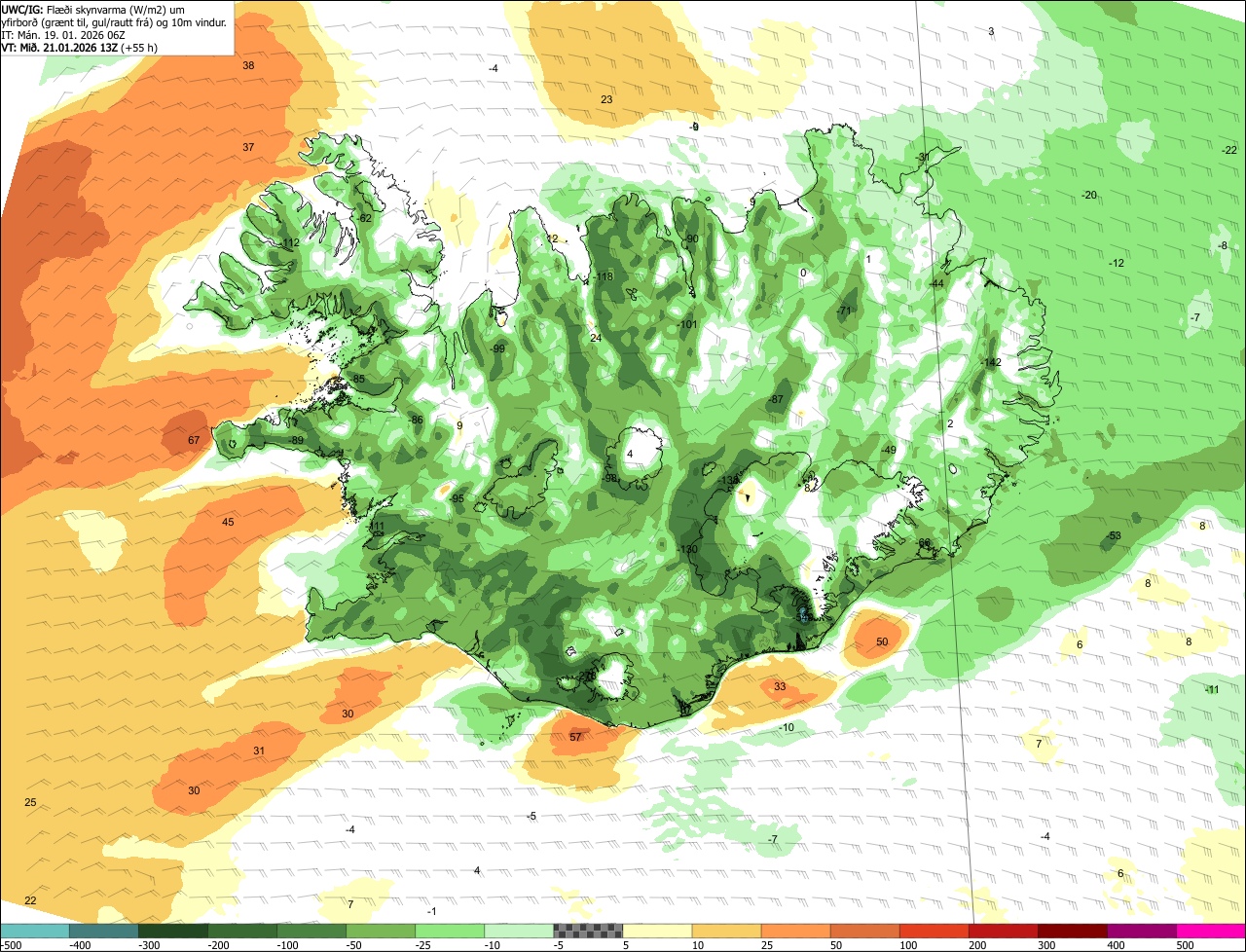Click the '-400' legend label
1246x952 pixels.
81,945
